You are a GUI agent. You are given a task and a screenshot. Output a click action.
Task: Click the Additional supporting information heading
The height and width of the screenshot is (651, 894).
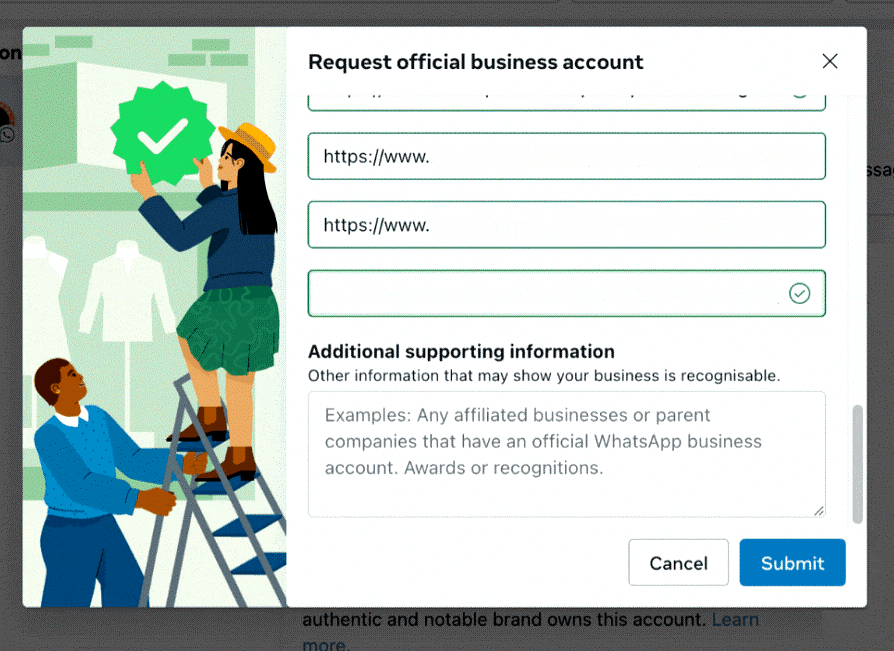[461, 352]
